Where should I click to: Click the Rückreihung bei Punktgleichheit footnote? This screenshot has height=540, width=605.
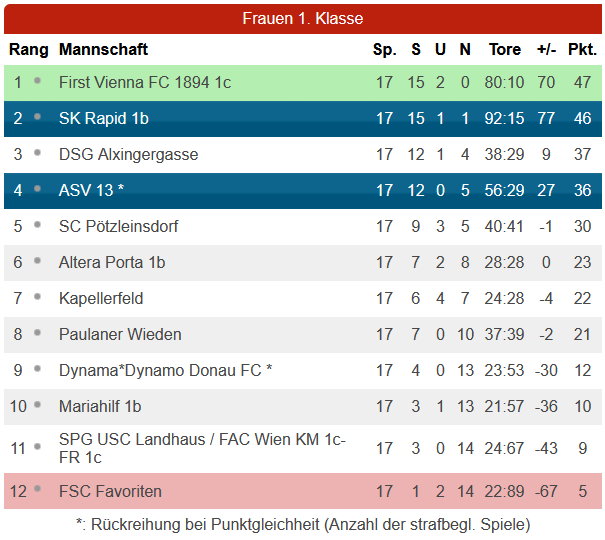[x=303, y=525]
